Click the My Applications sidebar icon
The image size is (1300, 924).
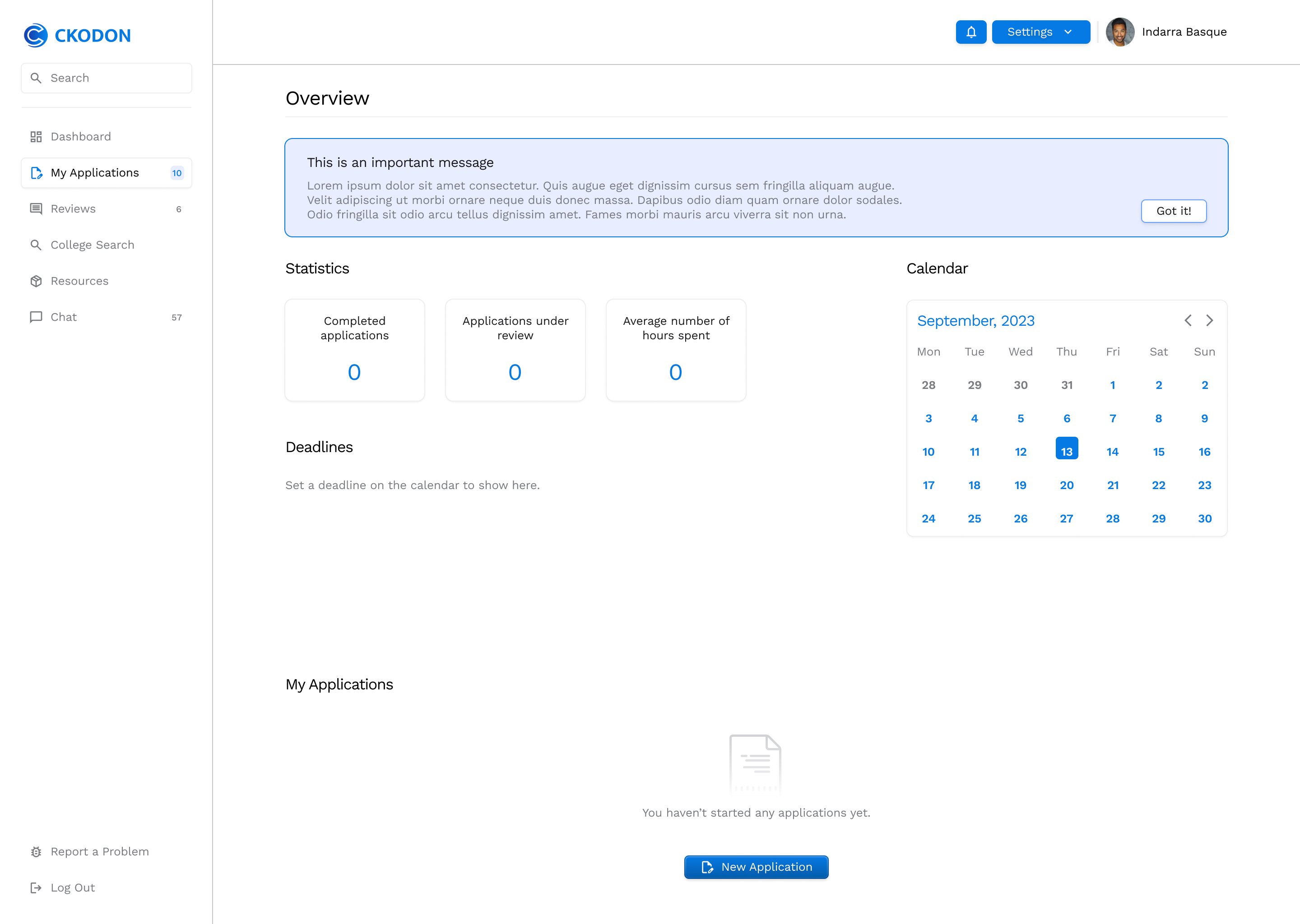coord(36,173)
